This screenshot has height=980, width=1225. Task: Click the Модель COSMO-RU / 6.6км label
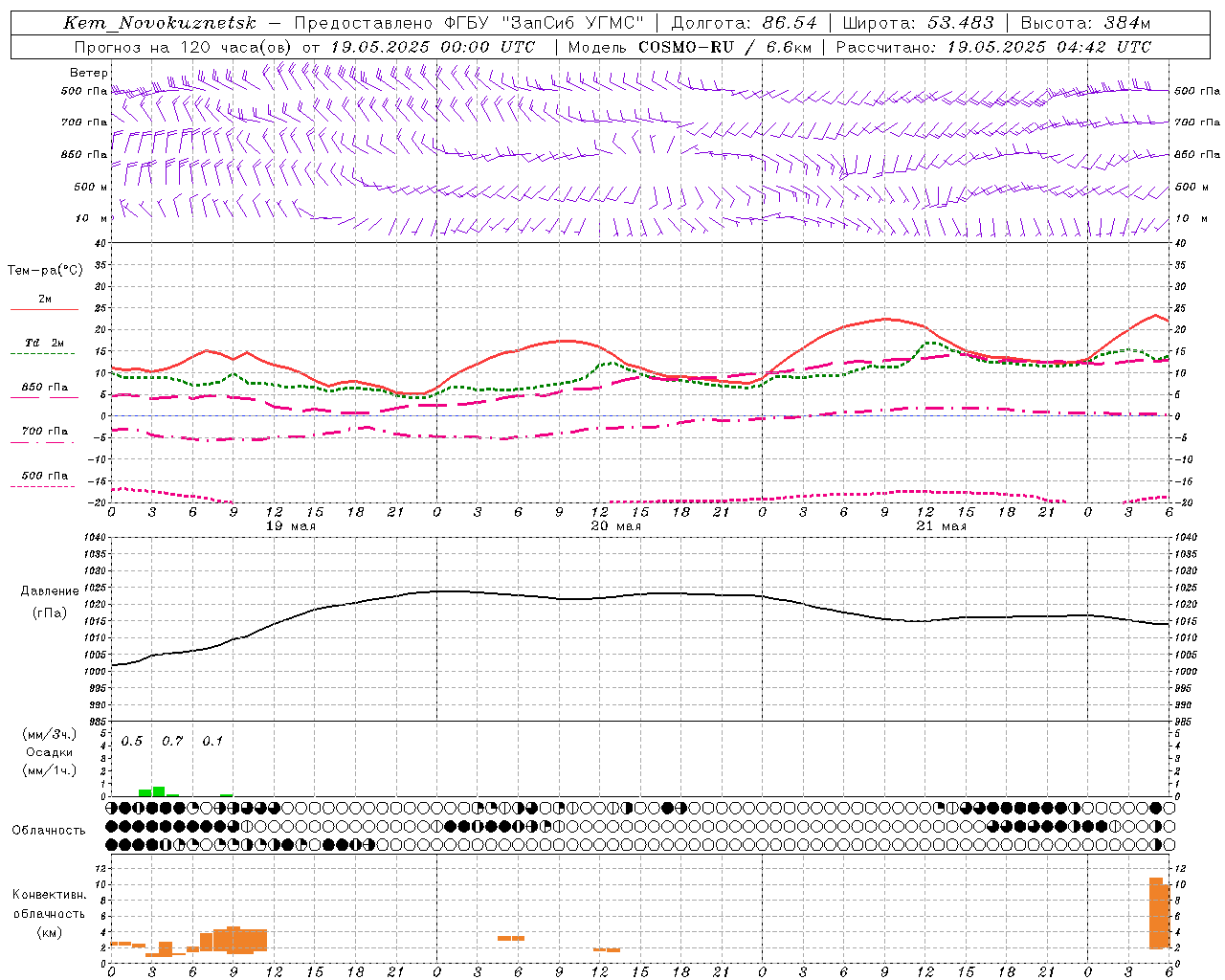(690, 47)
